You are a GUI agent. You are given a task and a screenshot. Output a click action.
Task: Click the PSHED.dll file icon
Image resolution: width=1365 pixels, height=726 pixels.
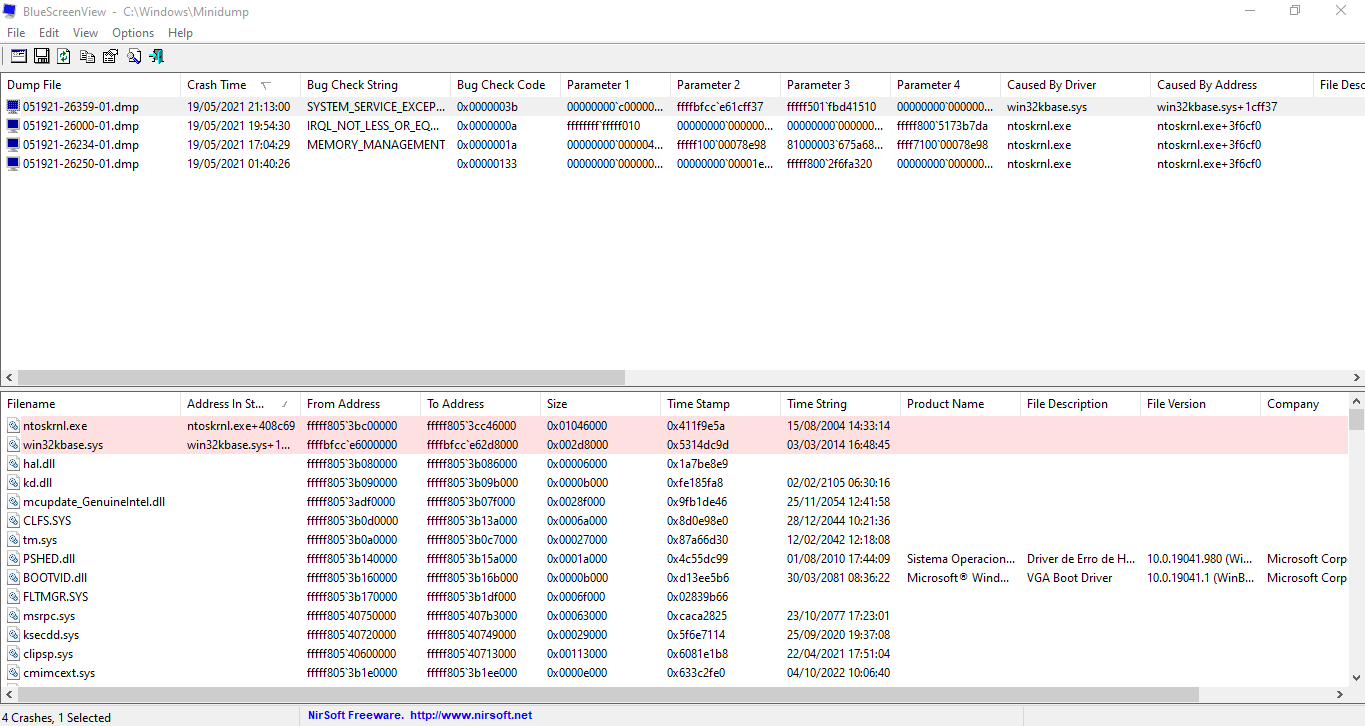pyautogui.click(x=13, y=558)
